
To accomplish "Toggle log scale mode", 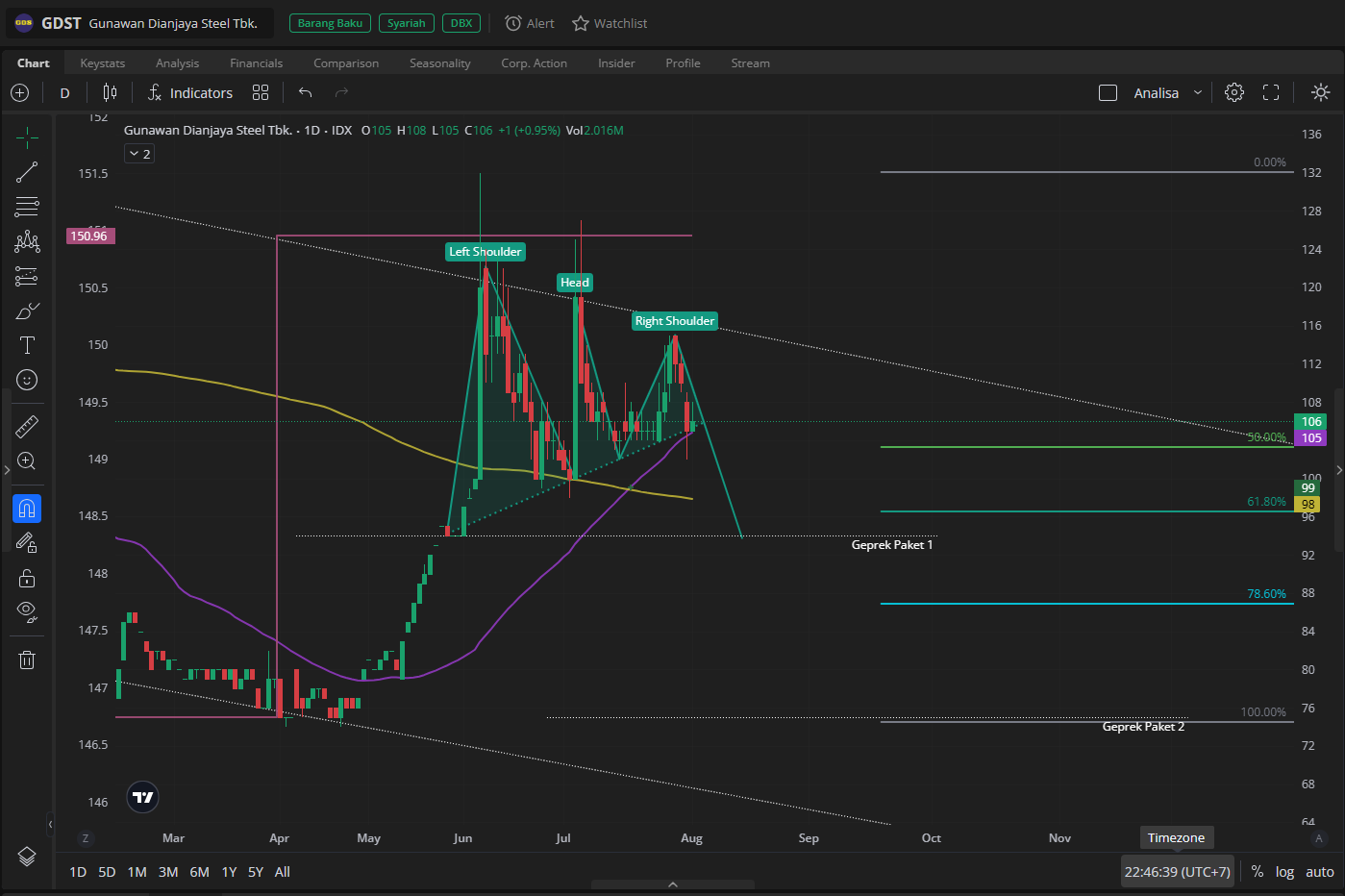I will click(x=1285, y=872).
